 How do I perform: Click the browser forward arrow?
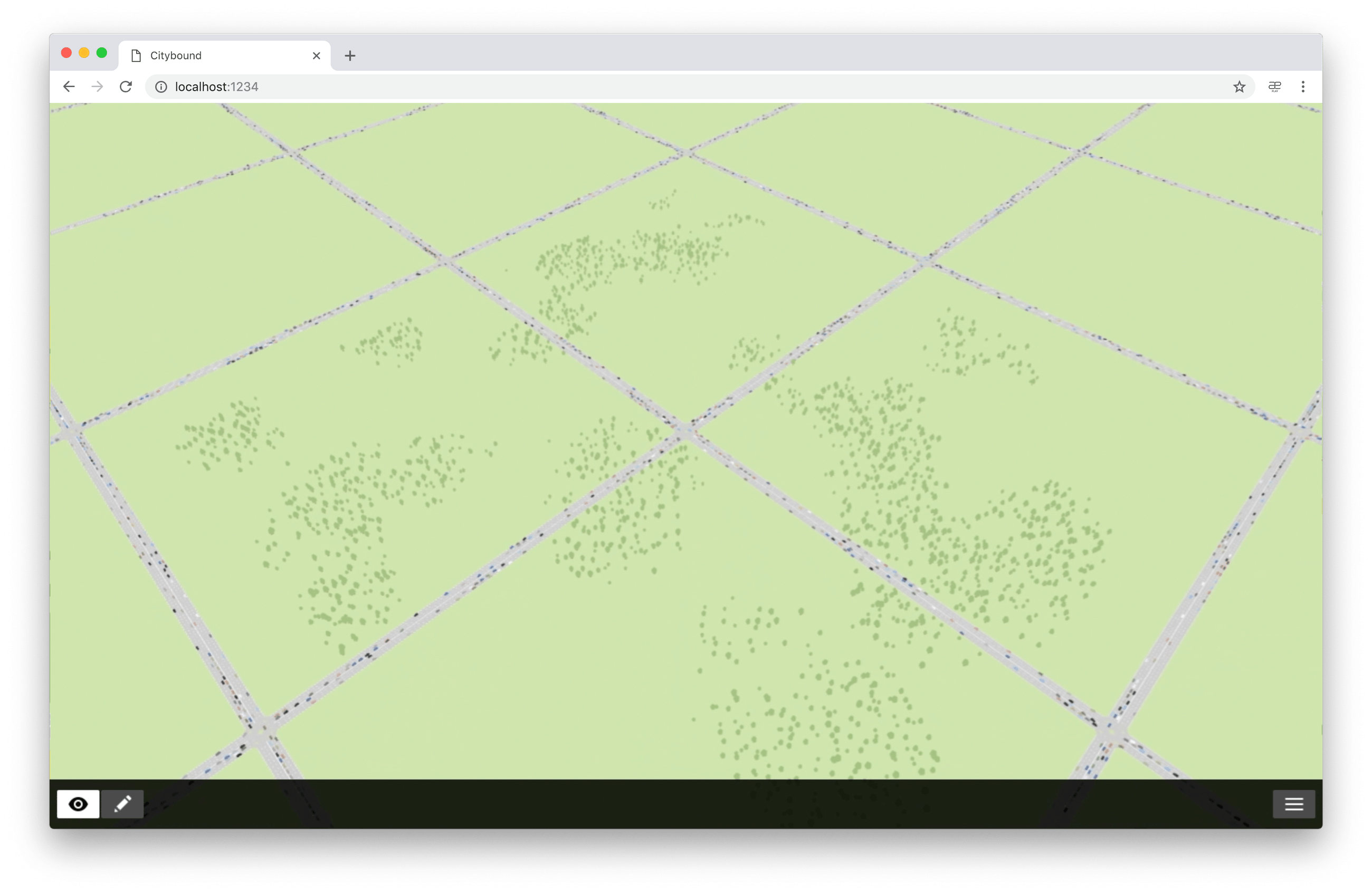[x=98, y=86]
